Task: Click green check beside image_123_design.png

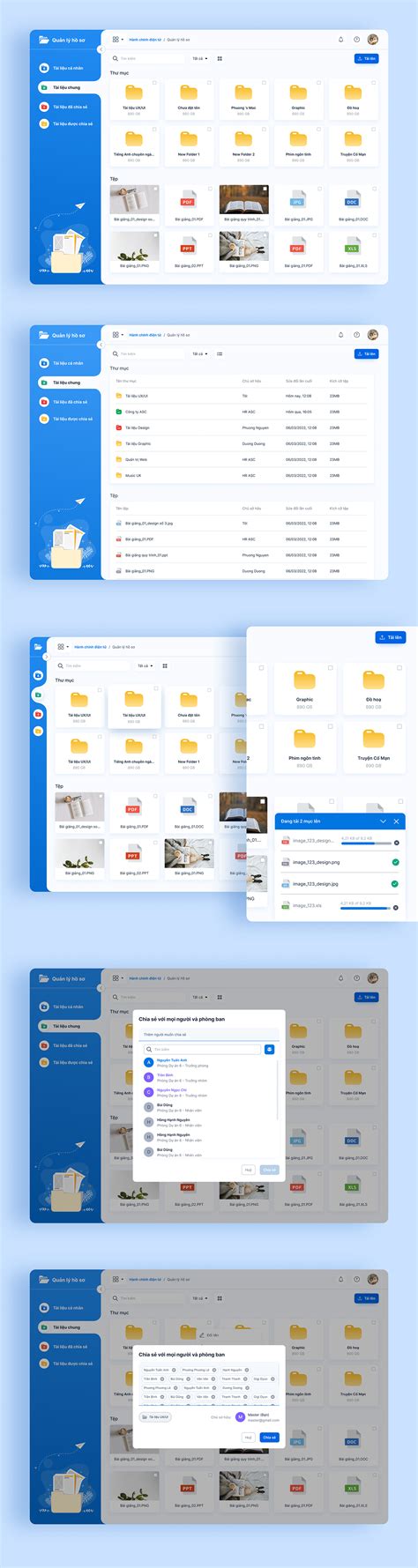Action: coord(395,863)
